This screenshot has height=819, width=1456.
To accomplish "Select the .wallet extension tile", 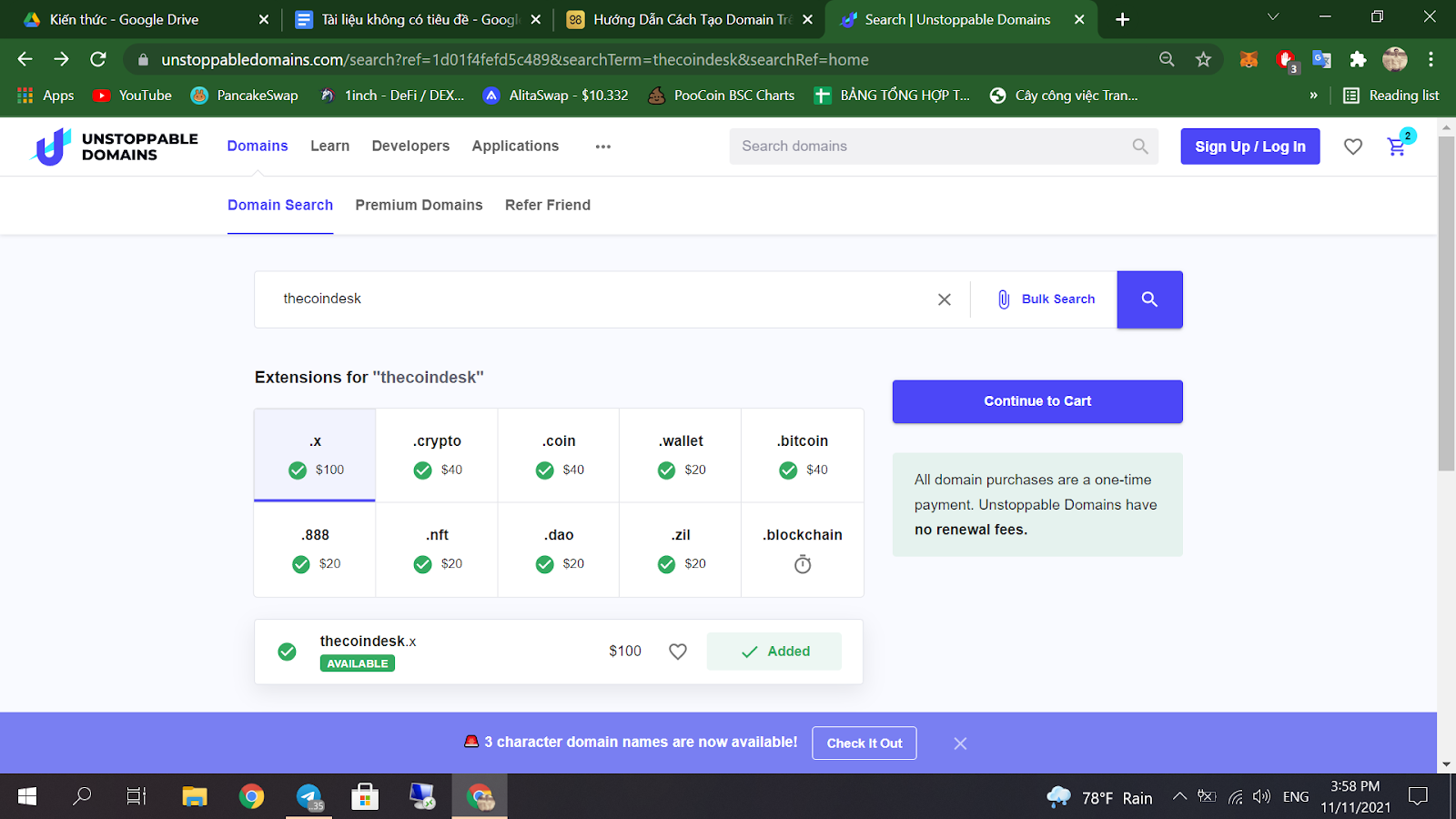I will 681,455.
